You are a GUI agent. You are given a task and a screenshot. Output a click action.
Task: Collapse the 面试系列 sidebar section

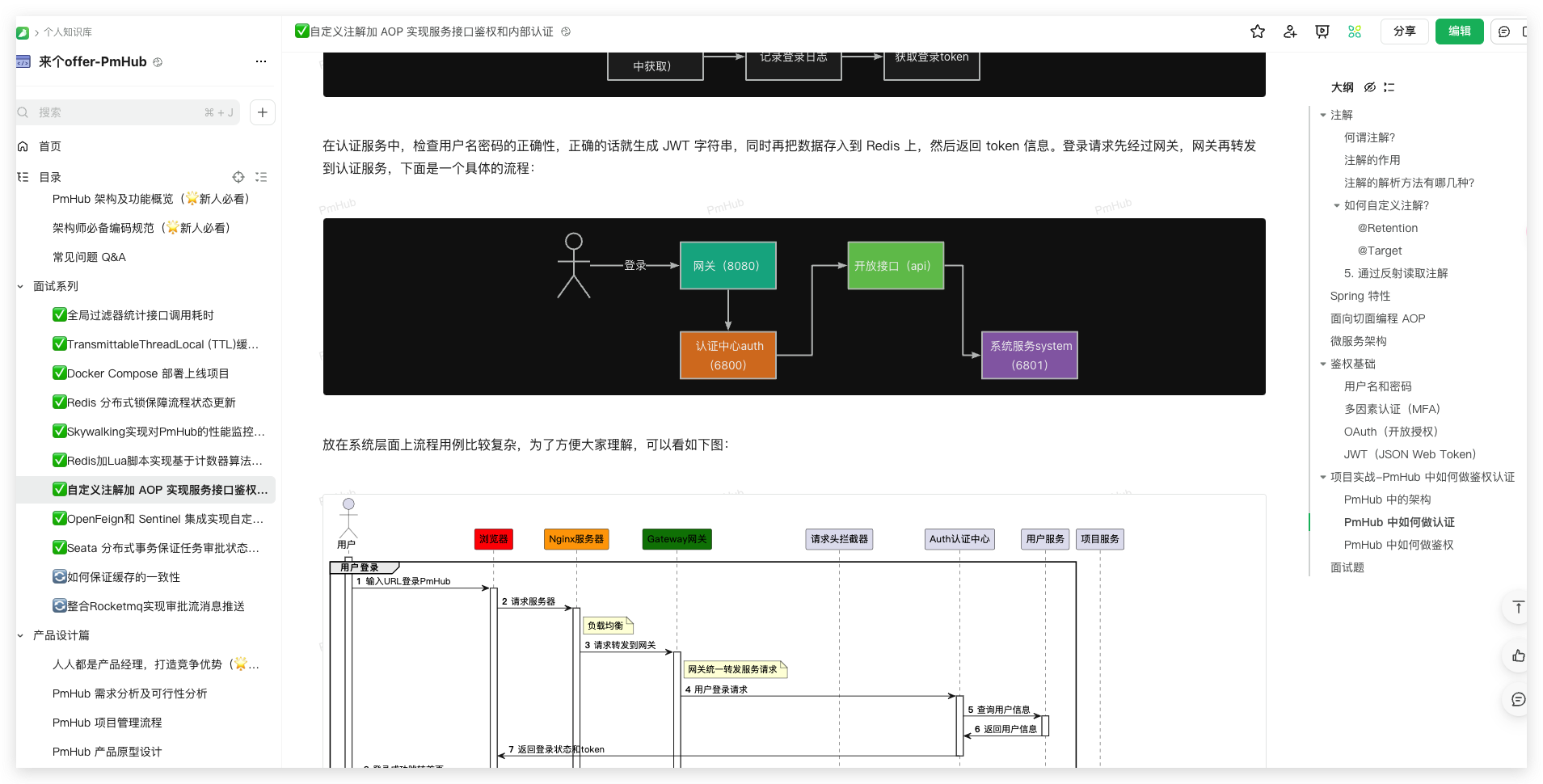click(19, 285)
